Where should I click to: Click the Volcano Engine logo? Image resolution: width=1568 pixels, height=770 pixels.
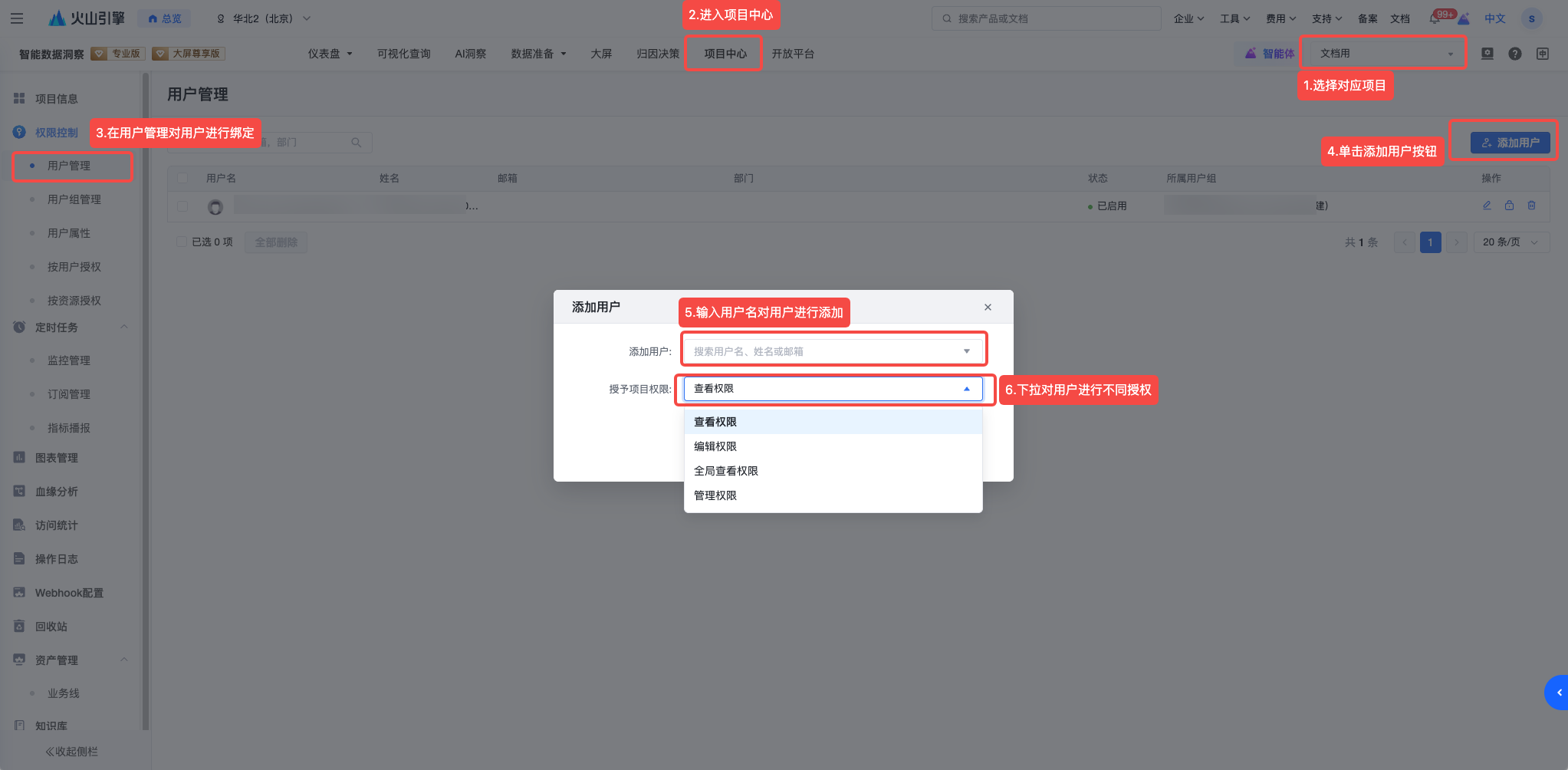coord(87,18)
